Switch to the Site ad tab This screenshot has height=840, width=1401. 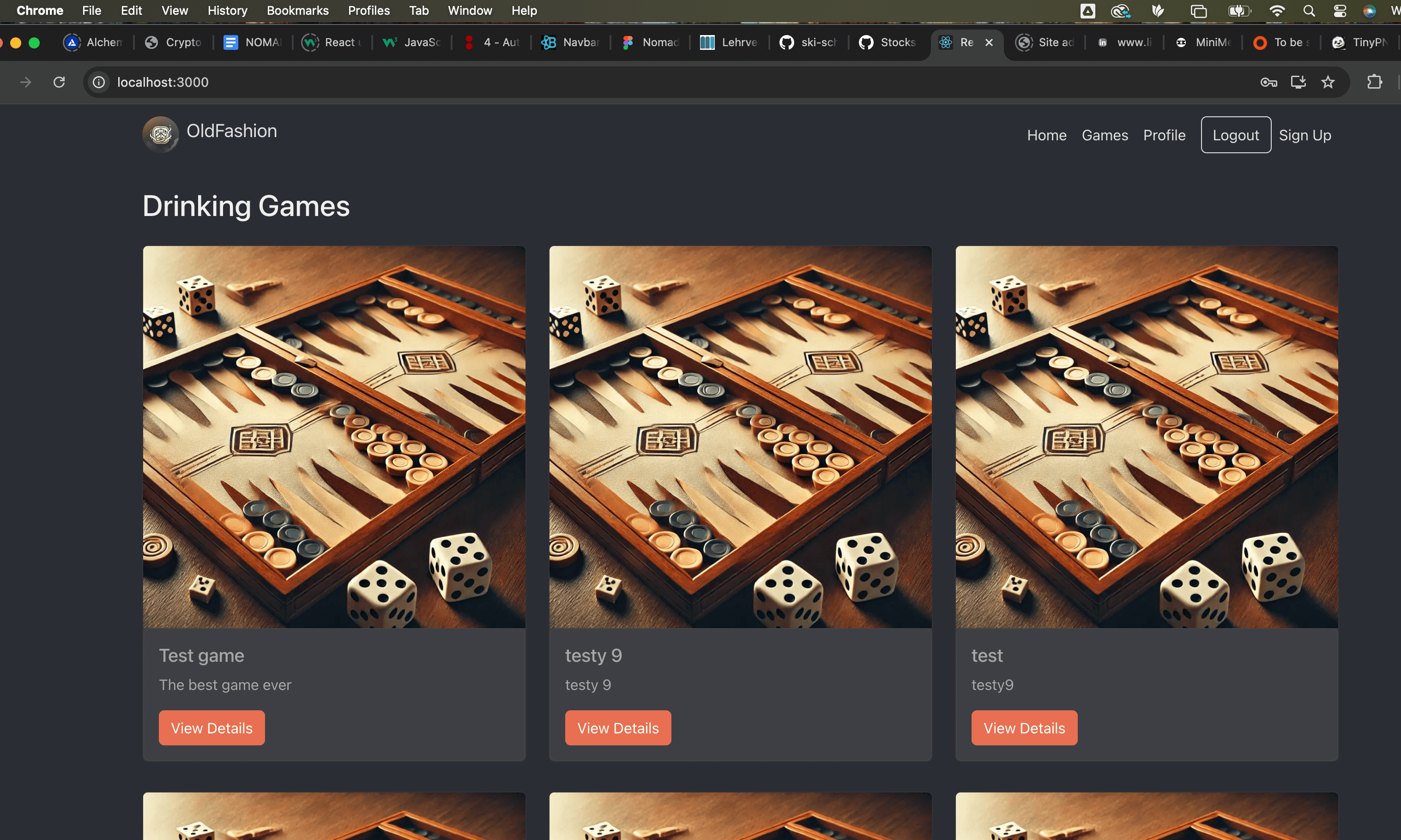tap(1045, 42)
